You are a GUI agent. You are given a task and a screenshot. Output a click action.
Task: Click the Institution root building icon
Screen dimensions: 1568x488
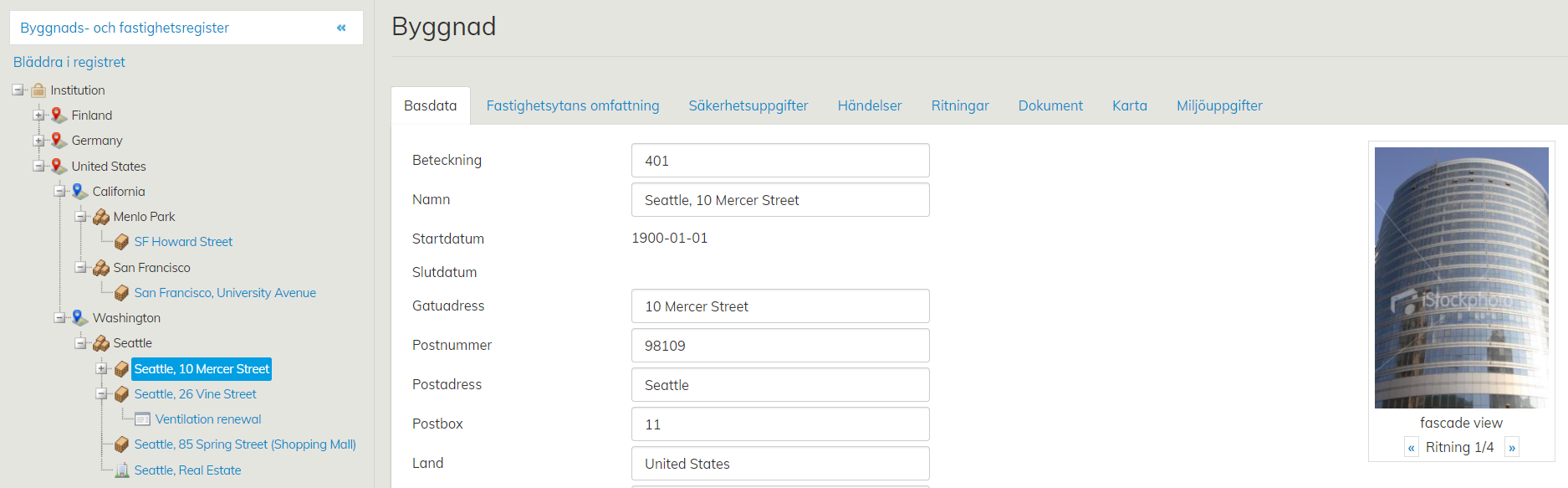(38, 90)
